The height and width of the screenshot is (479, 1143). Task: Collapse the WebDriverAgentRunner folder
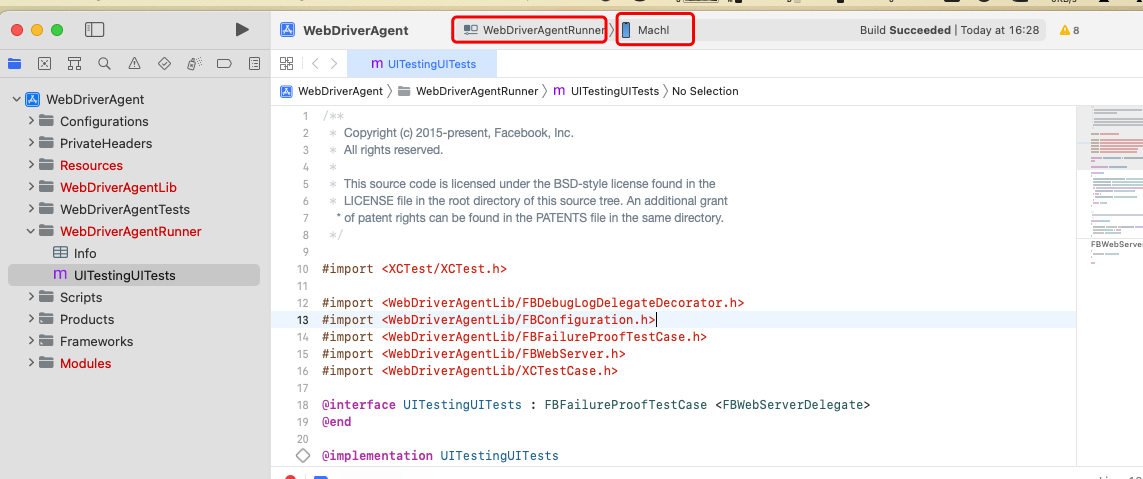click(31, 231)
